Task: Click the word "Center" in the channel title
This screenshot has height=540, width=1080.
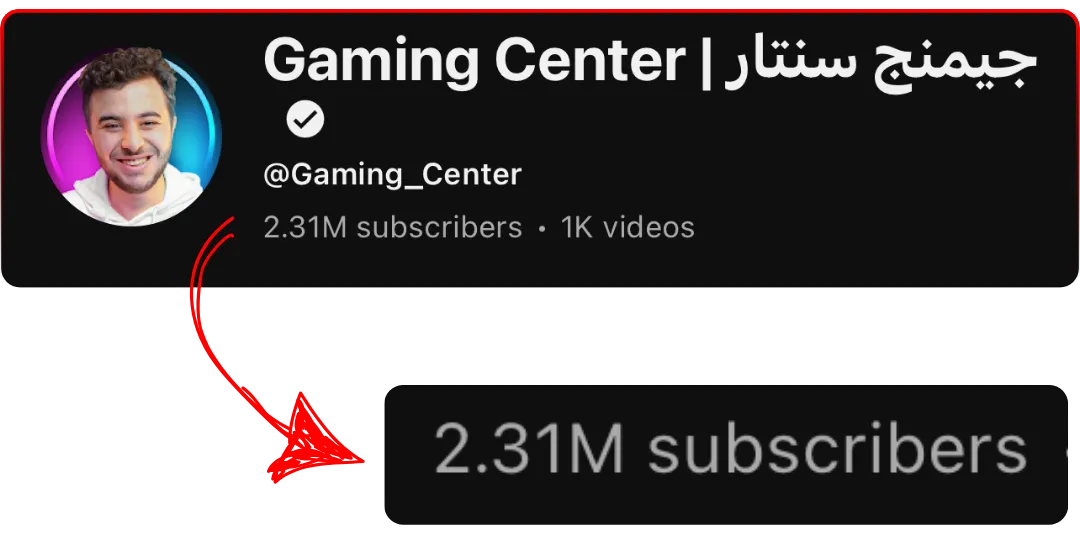Action: tap(589, 61)
